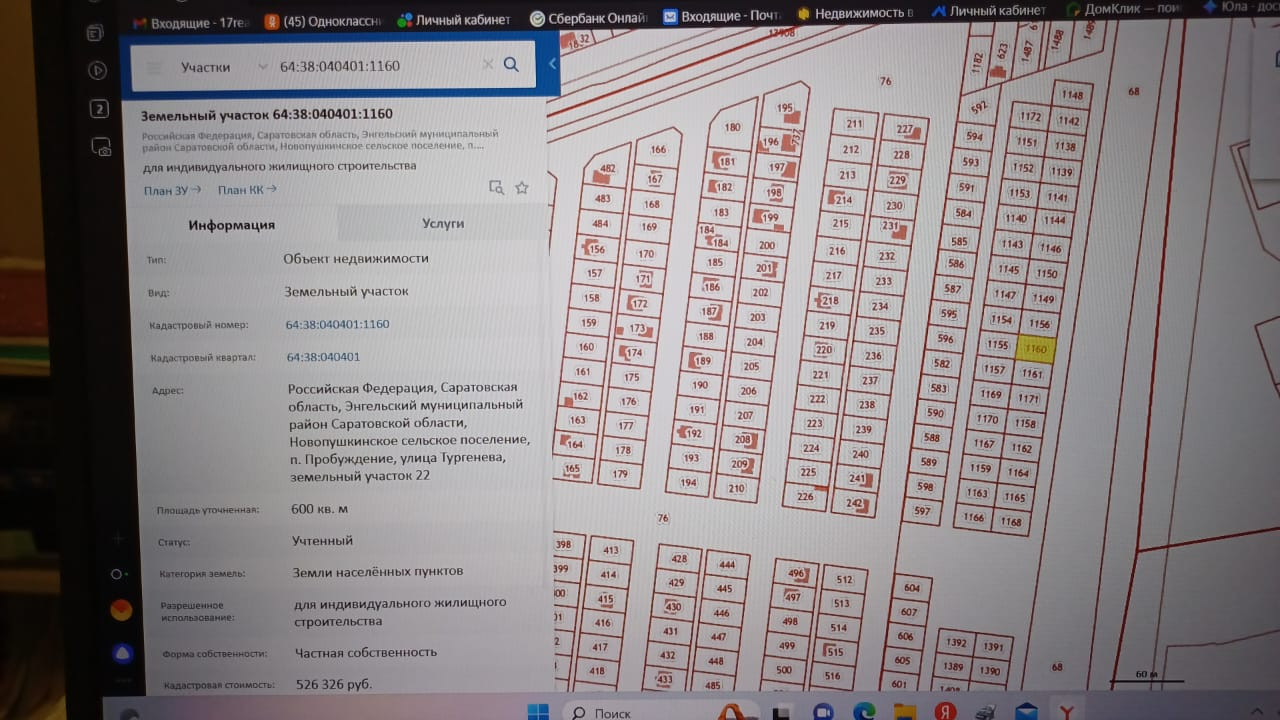Viewport: 1280px width, 720px height.
Task: Click the numbered 2 icon in sidebar
Action: tap(99, 110)
